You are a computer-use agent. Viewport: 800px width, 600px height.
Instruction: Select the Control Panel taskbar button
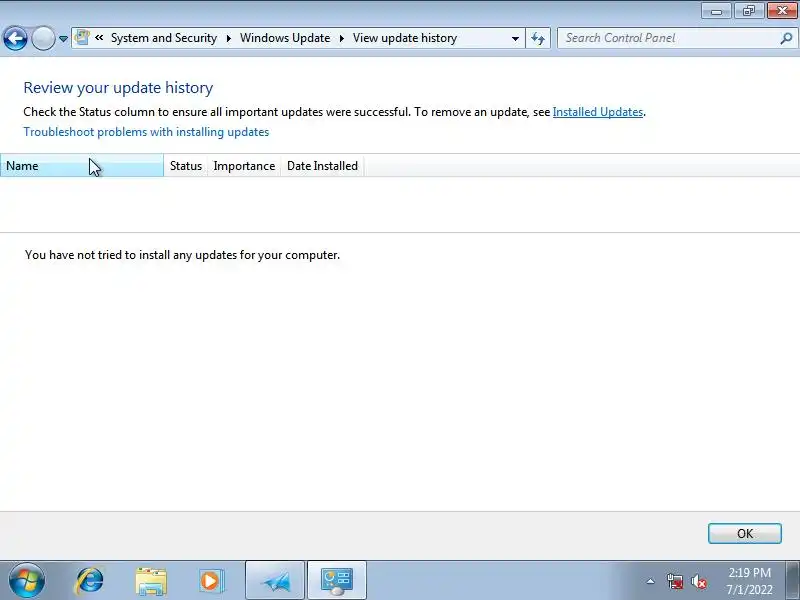click(x=337, y=581)
